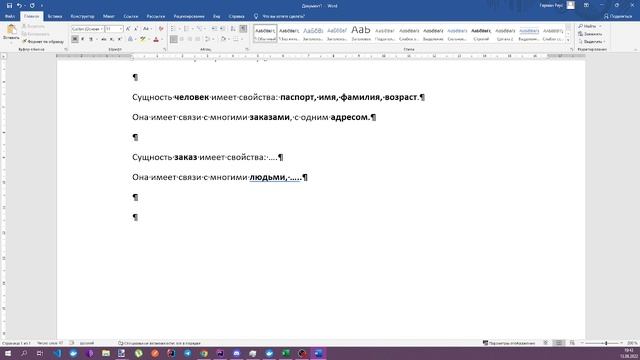Click the Paste clipboard icon
640x360 pixels.
(x=11, y=29)
